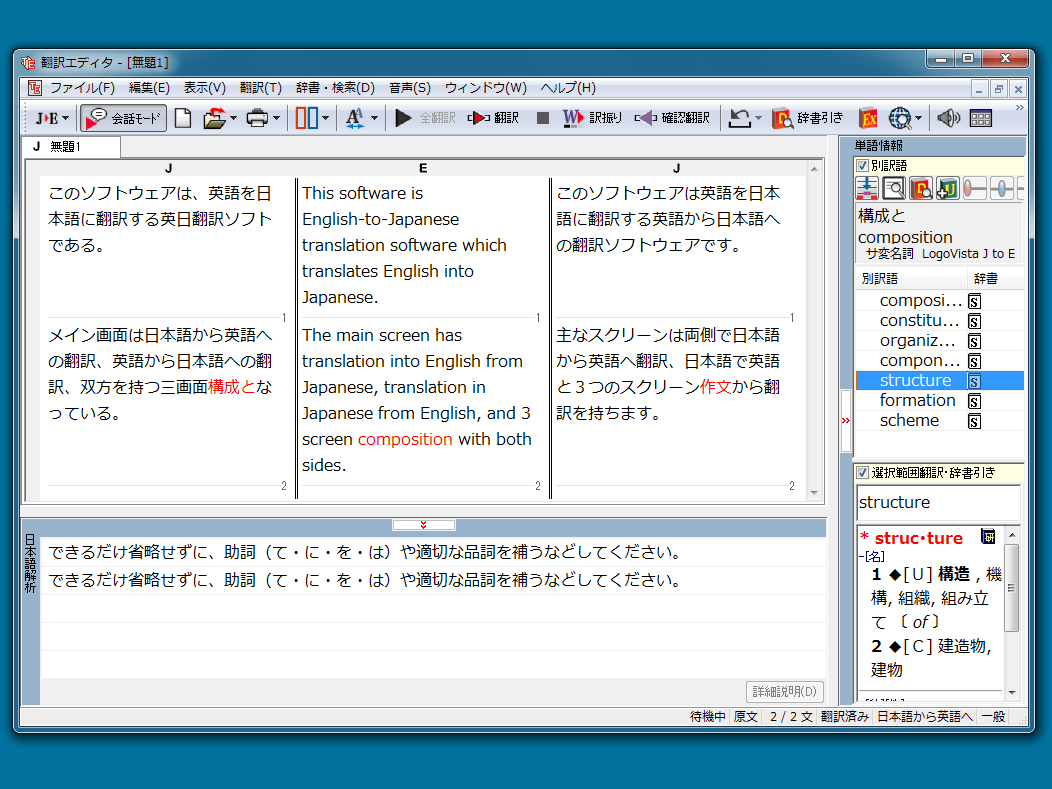Screen dimensions: 1052x789
Task: Open the 辞書・検索(D) menu
Action: point(335,88)
